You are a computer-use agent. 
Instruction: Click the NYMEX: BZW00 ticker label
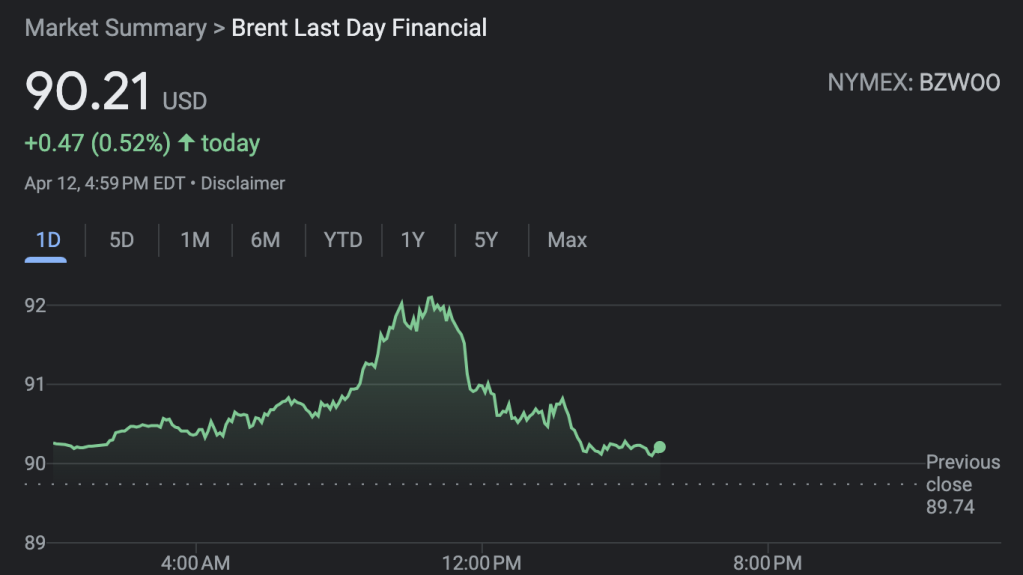[913, 83]
